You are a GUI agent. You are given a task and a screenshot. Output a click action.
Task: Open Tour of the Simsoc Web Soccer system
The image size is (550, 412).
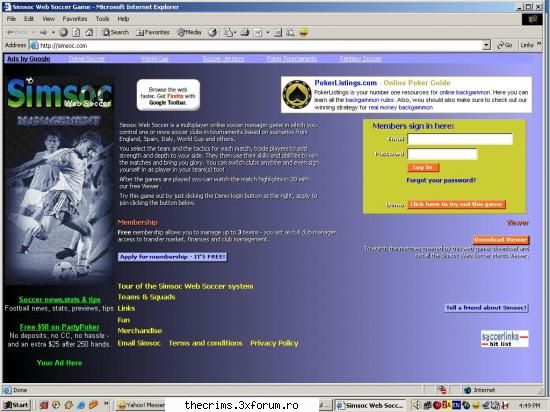(185, 286)
